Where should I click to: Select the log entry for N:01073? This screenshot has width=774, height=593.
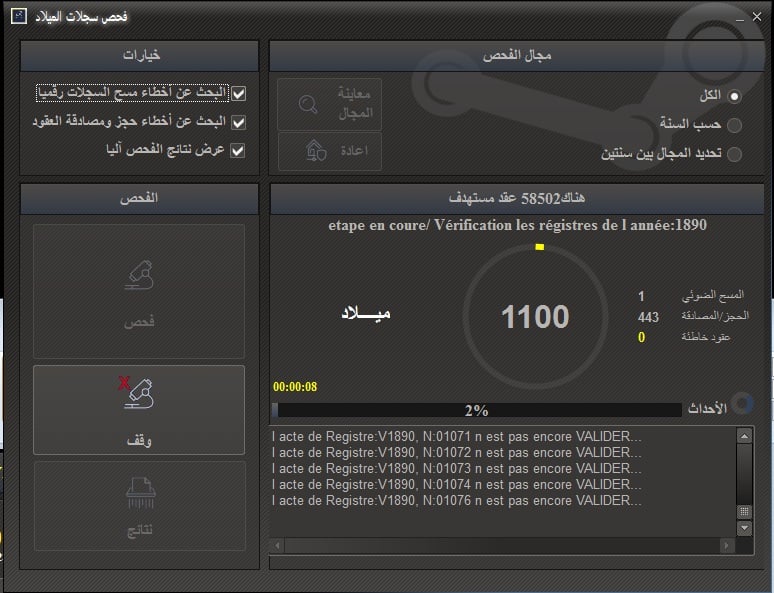(457, 468)
